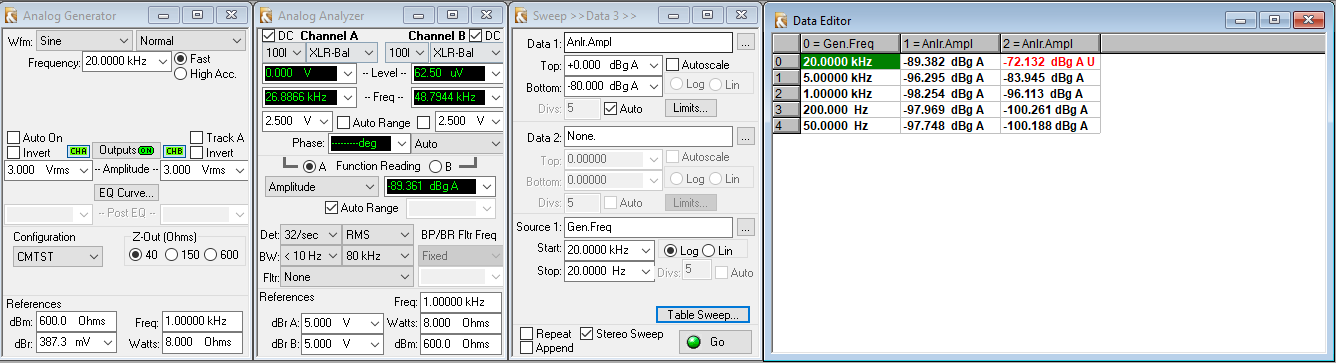This screenshot has height=363, width=1336.
Task: Select the 20.0000 kHz cell in row 0
Action: (850, 61)
